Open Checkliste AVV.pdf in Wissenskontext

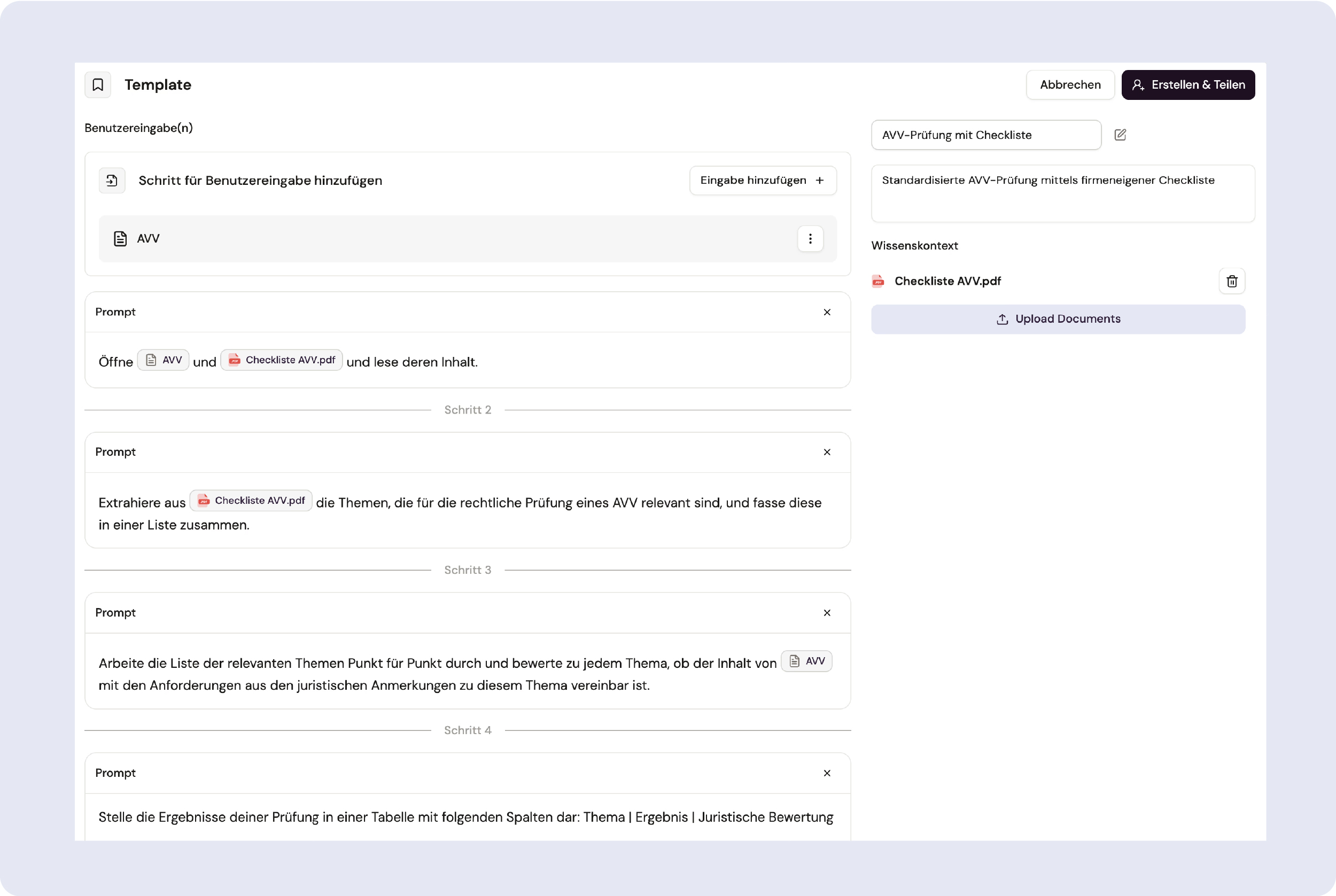947,281
